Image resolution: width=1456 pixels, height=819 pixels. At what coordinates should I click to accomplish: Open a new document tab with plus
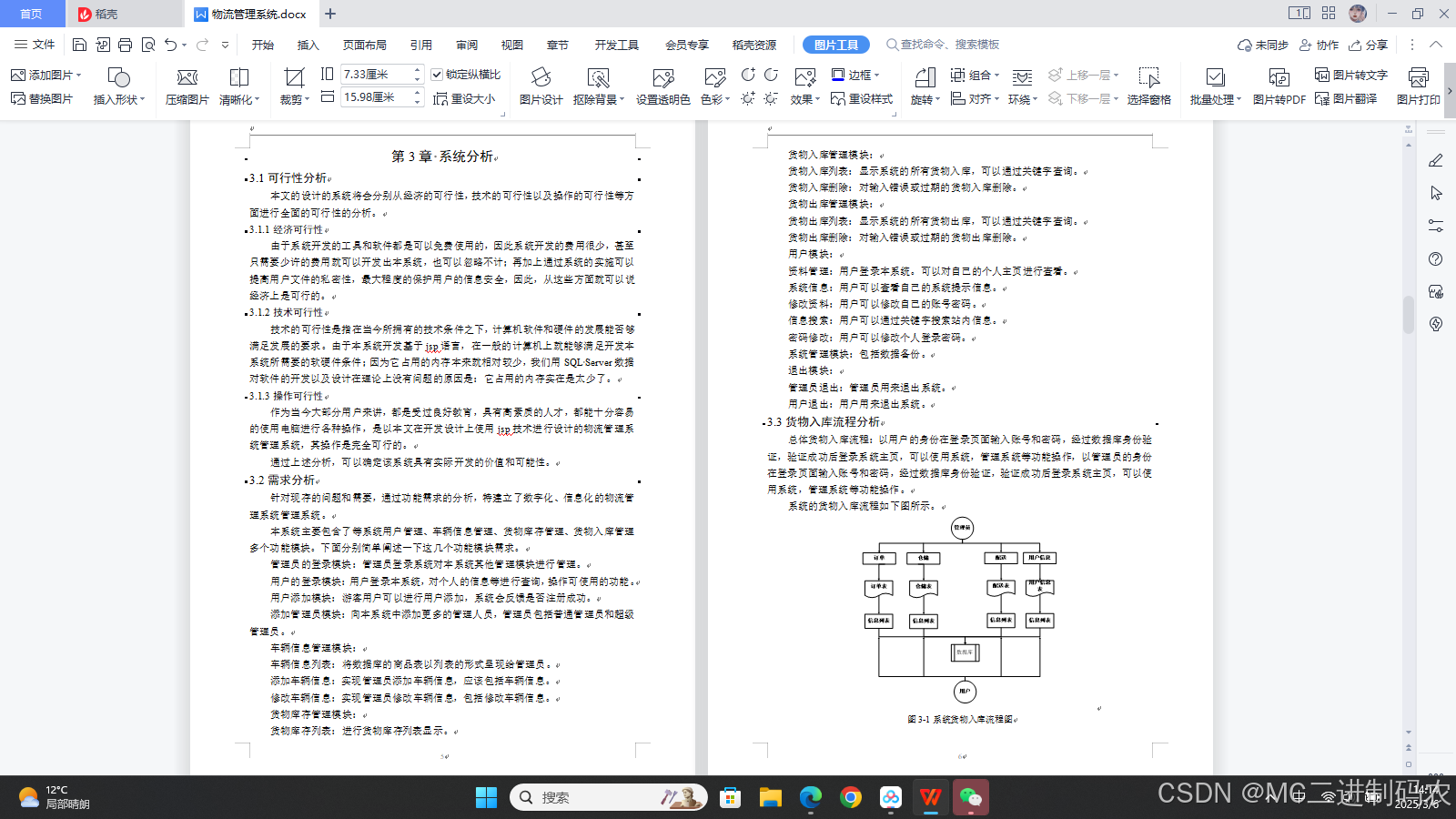[330, 14]
